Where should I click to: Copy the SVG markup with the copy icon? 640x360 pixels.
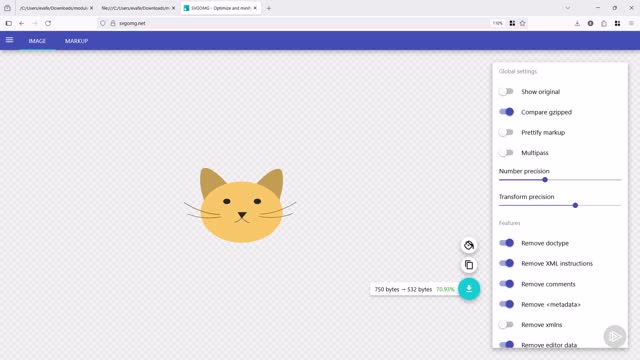[469, 265]
